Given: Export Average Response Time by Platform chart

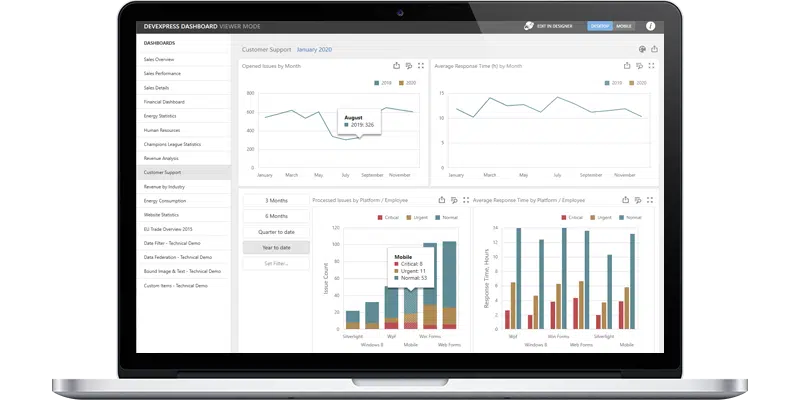Looking at the screenshot, I should pyautogui.click(x=626, y=200).
